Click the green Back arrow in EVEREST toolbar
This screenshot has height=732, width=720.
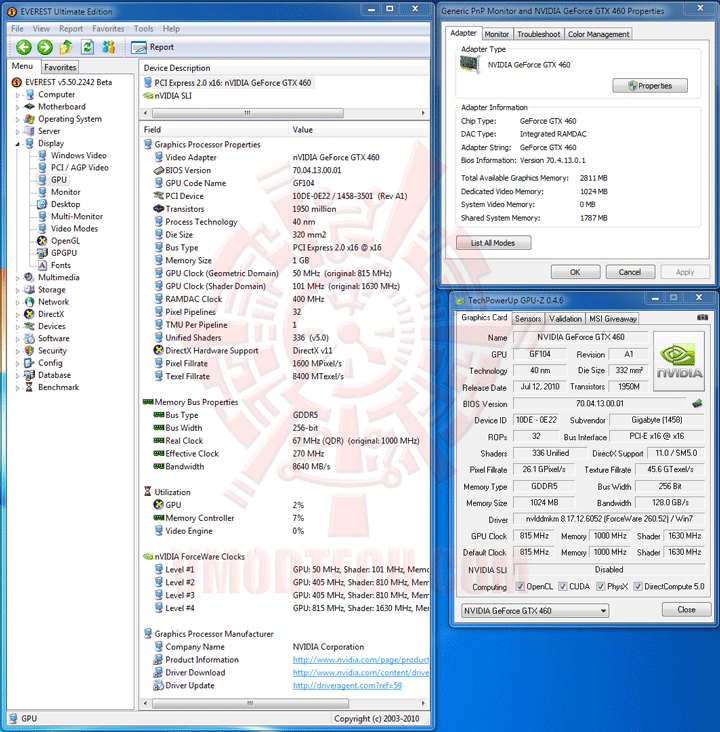(24, 47)
